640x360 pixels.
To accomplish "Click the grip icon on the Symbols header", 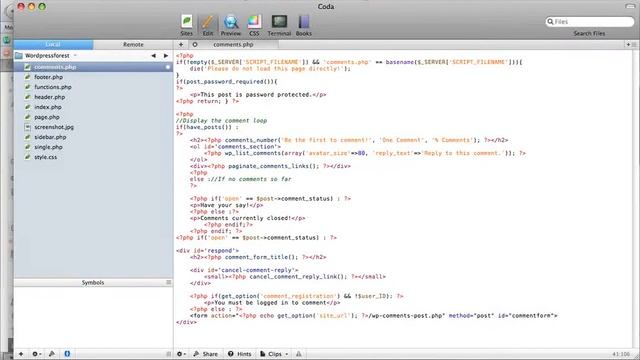I will click(x=169, y=282).
